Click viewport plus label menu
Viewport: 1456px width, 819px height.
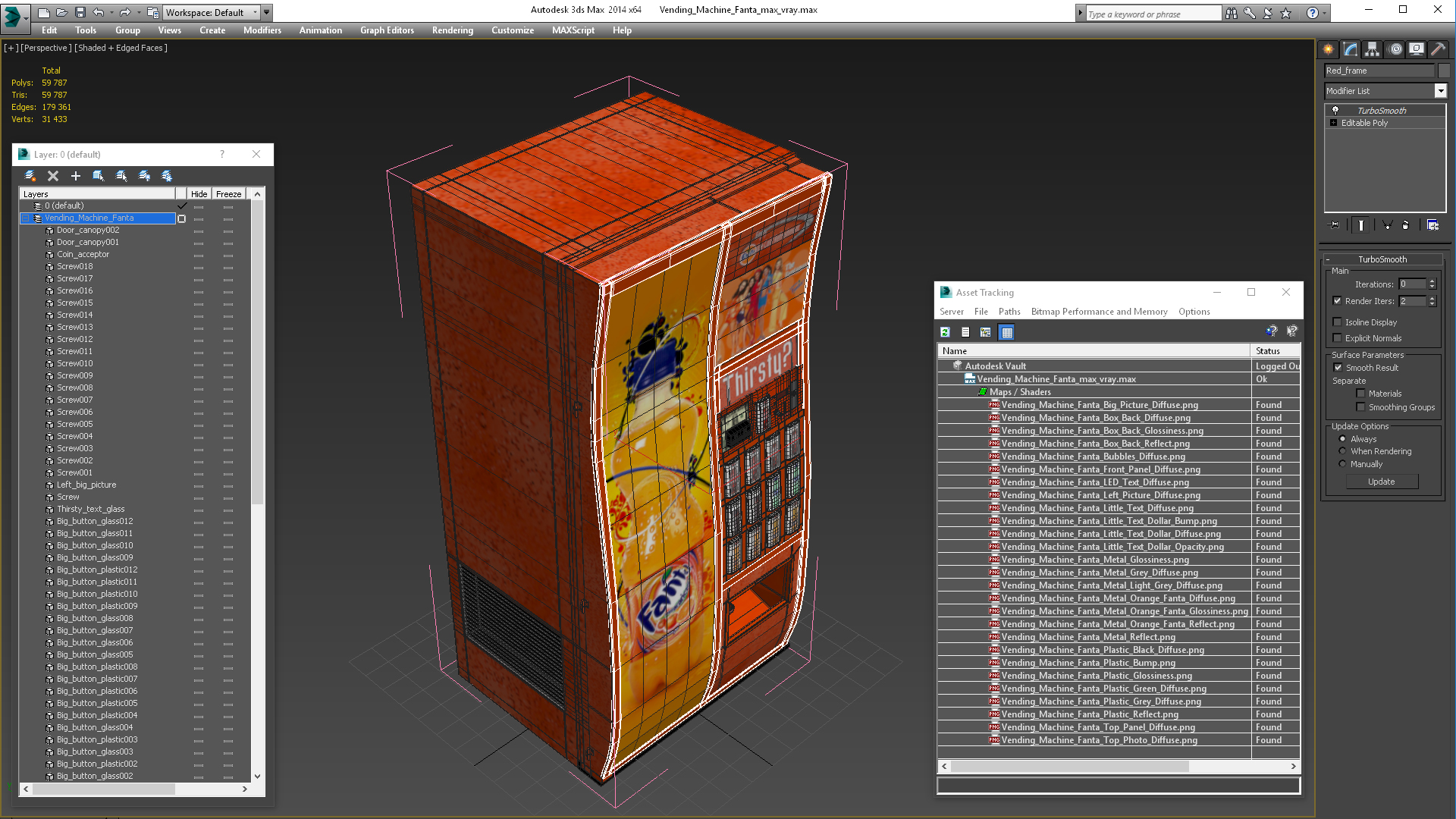click(x=11, y=48)
